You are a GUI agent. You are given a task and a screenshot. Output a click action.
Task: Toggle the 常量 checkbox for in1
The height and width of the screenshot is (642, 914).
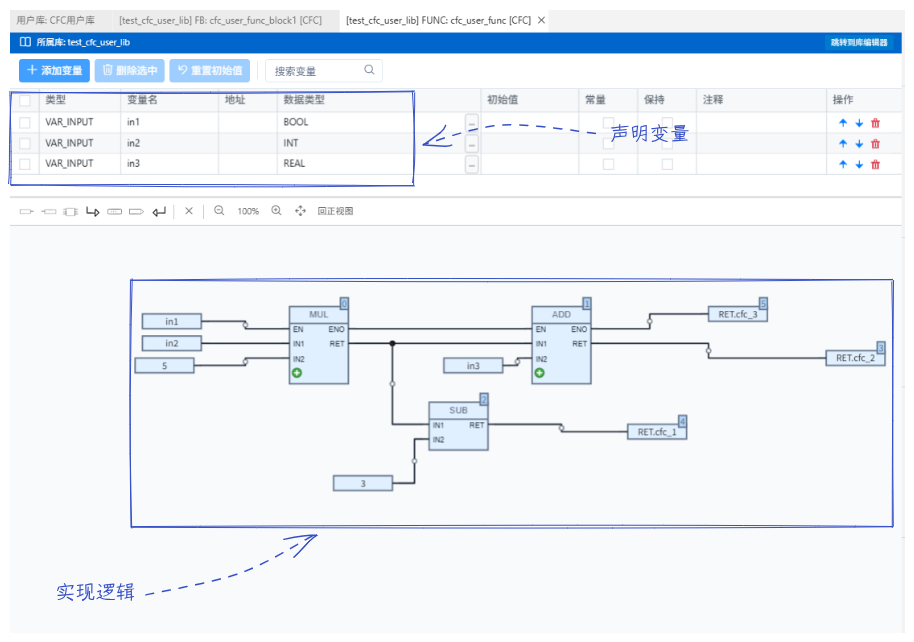pyautogui.click(x=609, y=122)
